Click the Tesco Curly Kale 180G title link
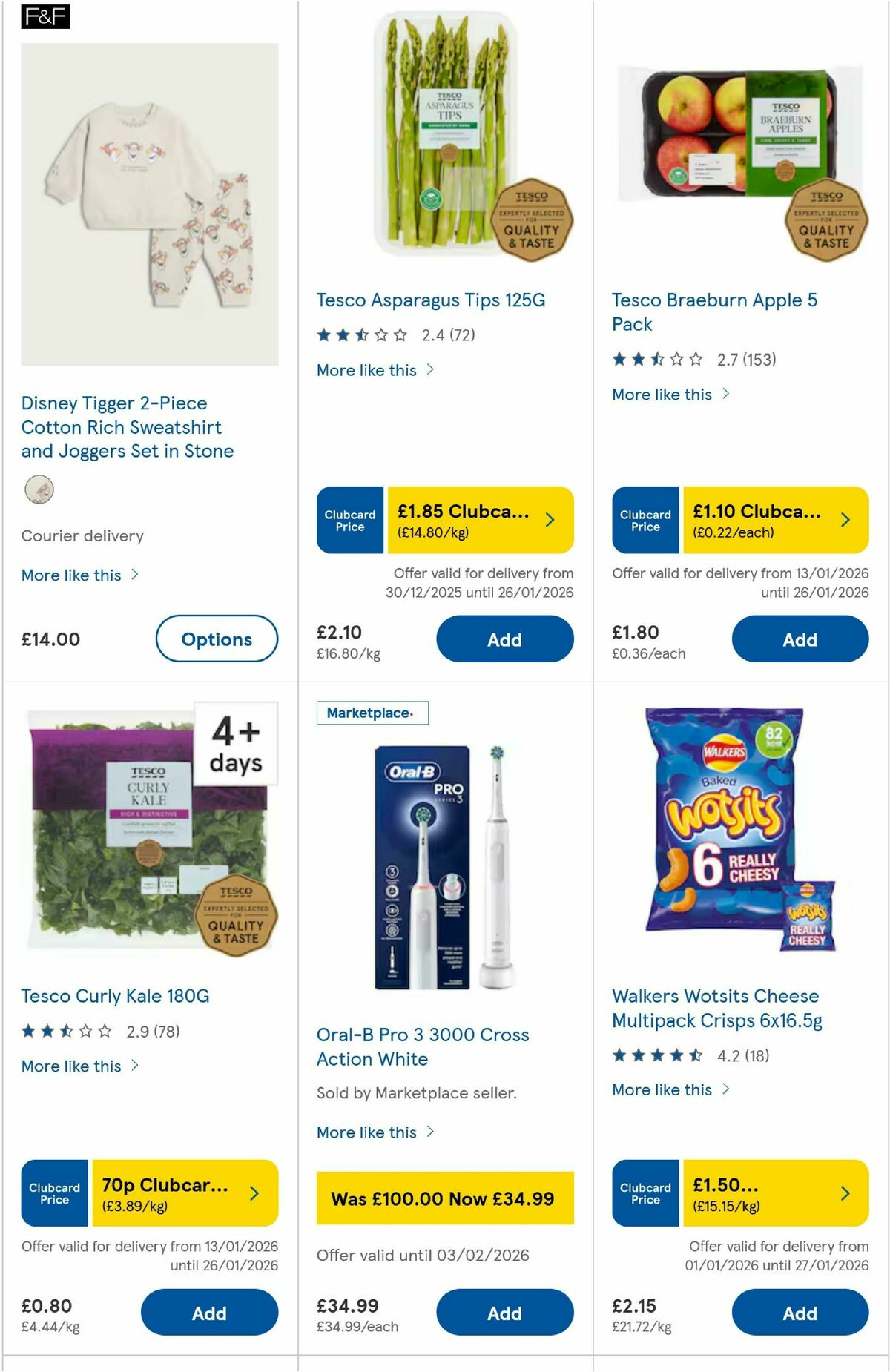The width and height of the screenshot is (890, 1372). click(x=115, y=996)
